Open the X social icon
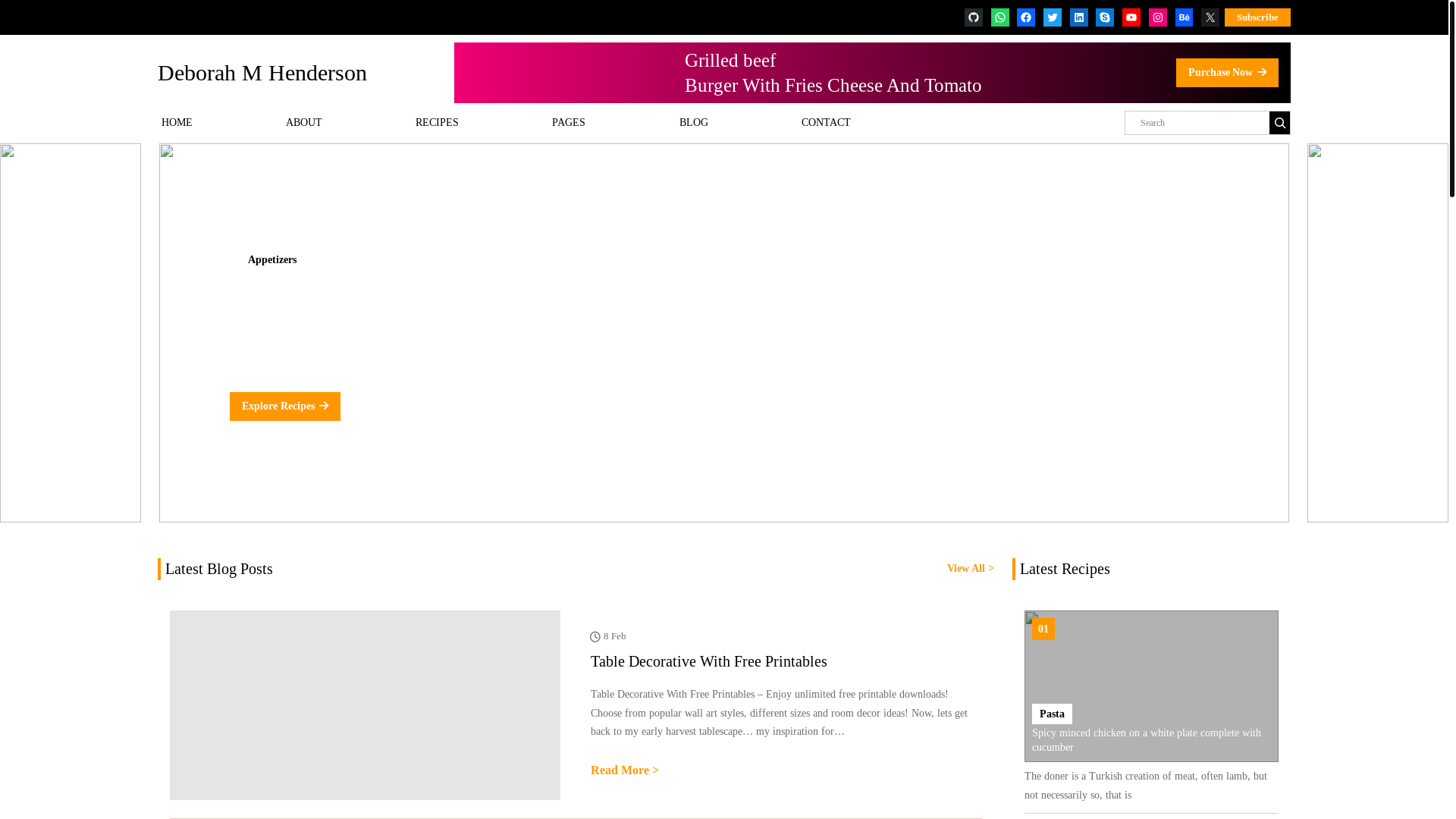 [x=1210, y=17]
